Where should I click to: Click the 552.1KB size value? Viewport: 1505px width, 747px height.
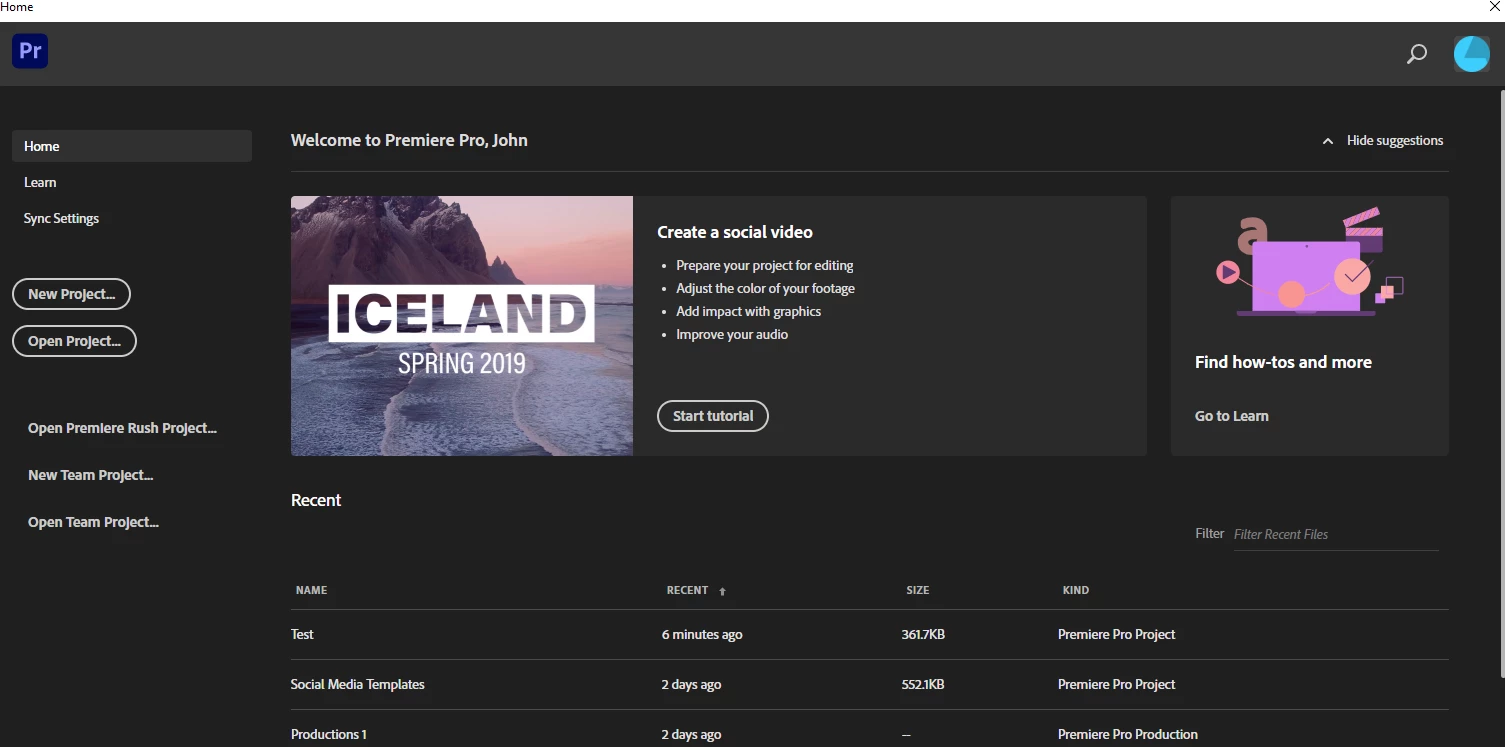[923, 684]
